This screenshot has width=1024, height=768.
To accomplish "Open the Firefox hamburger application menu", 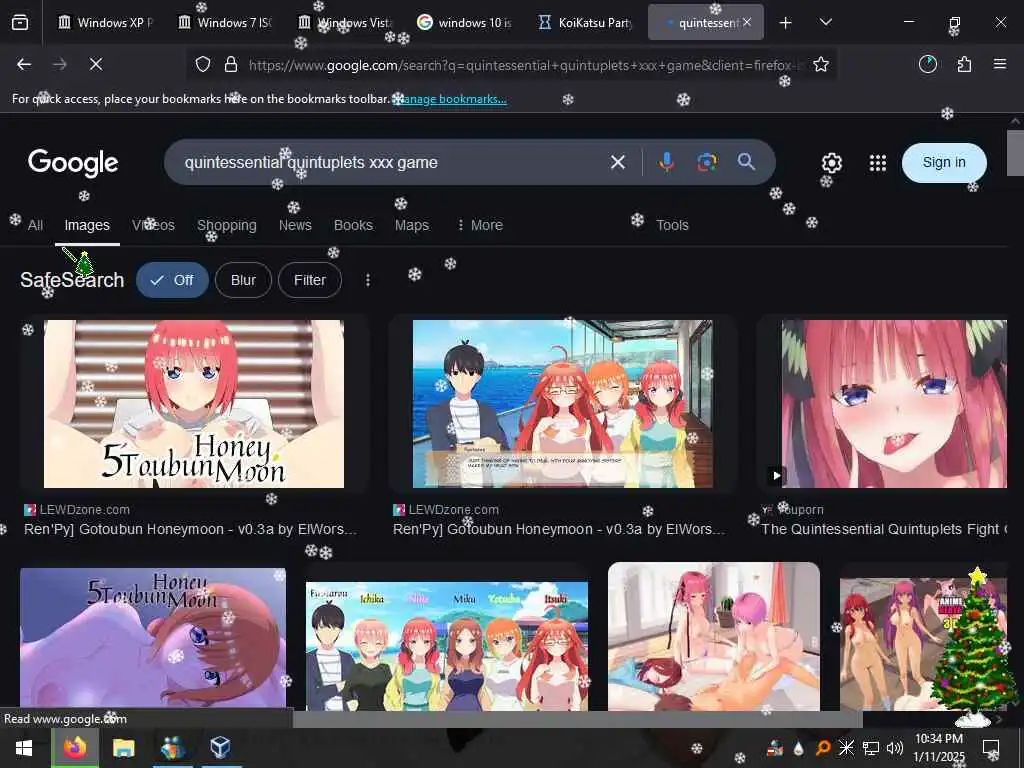I will coord(1000,64).
